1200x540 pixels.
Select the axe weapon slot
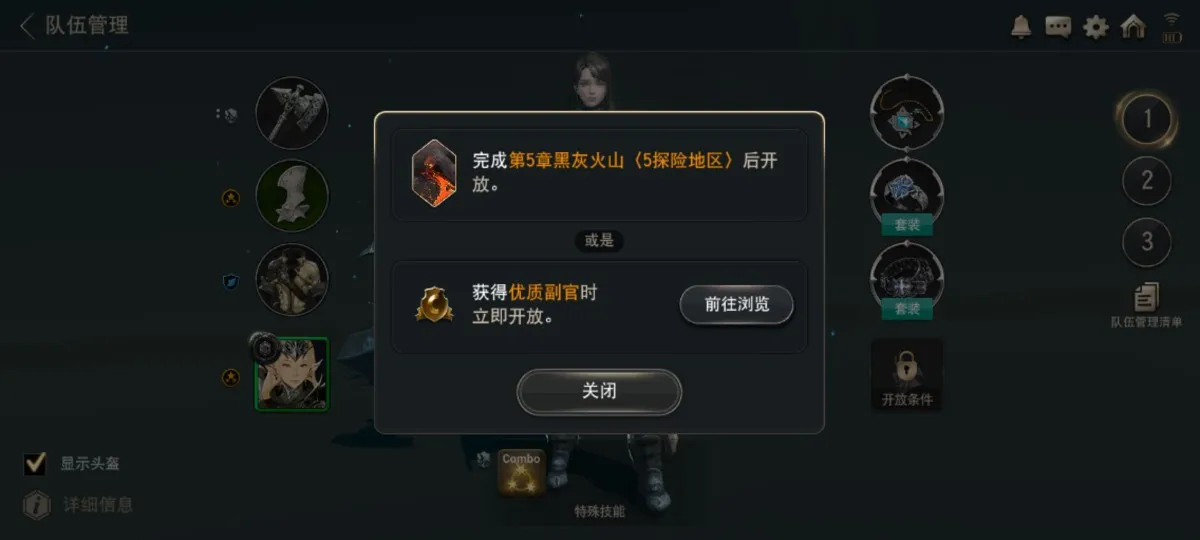(x=291, y=113)
